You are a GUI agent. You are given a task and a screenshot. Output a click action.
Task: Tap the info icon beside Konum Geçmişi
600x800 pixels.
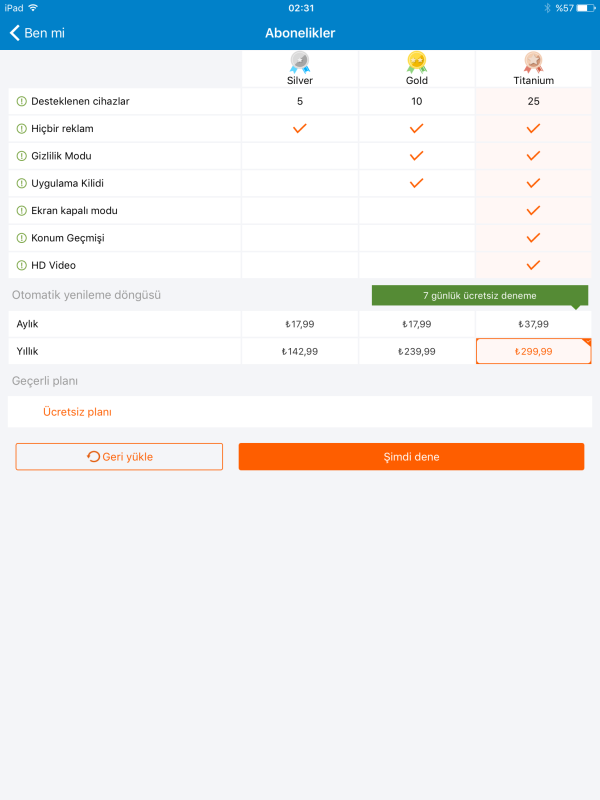pyautogui.click(x=22, y=238)
